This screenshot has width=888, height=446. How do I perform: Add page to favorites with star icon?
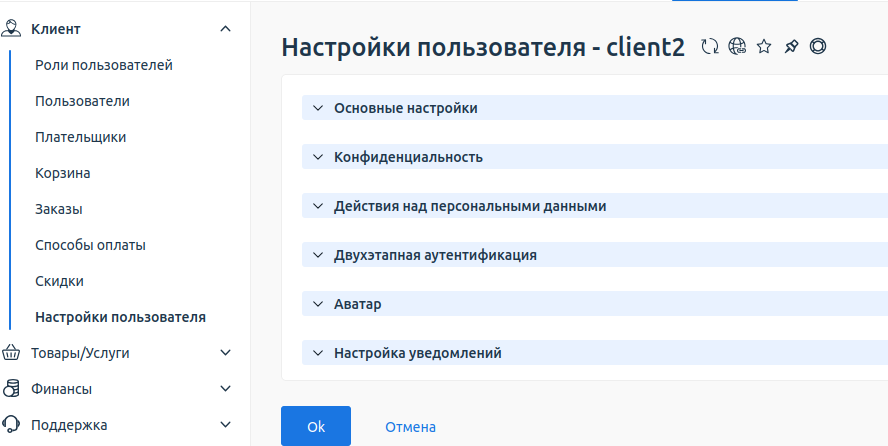pyautogui.click(x=764, y=47)
